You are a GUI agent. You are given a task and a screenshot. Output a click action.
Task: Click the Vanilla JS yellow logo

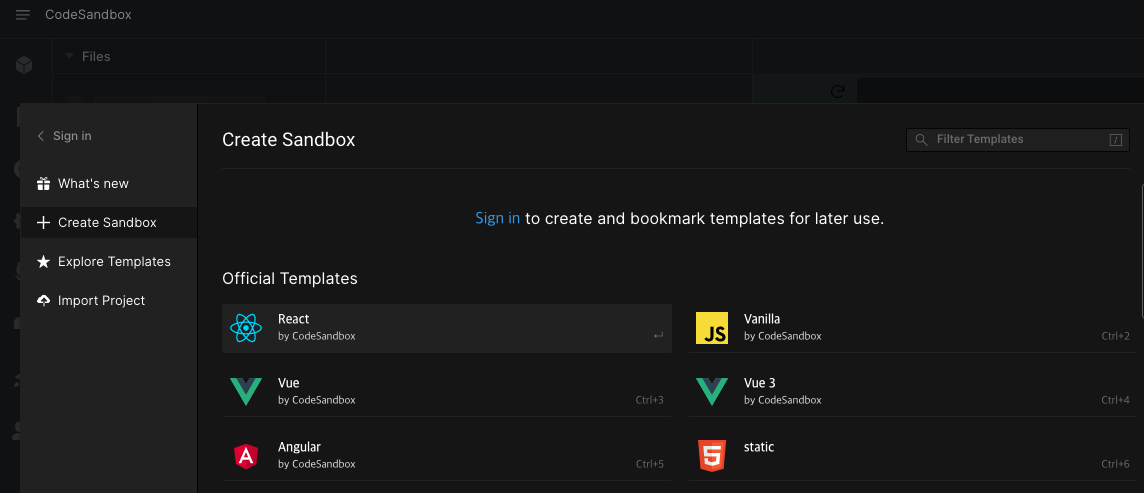click(x=712, y=328)
